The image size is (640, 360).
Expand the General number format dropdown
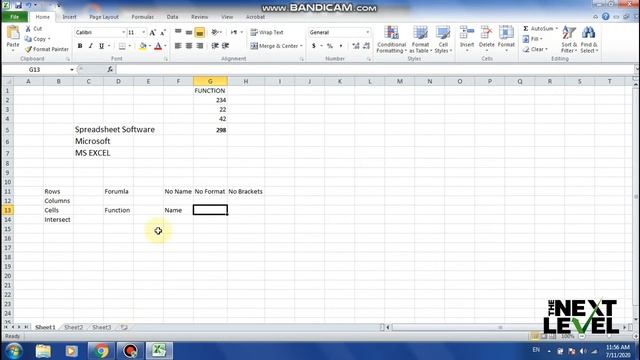coord(367,32)
